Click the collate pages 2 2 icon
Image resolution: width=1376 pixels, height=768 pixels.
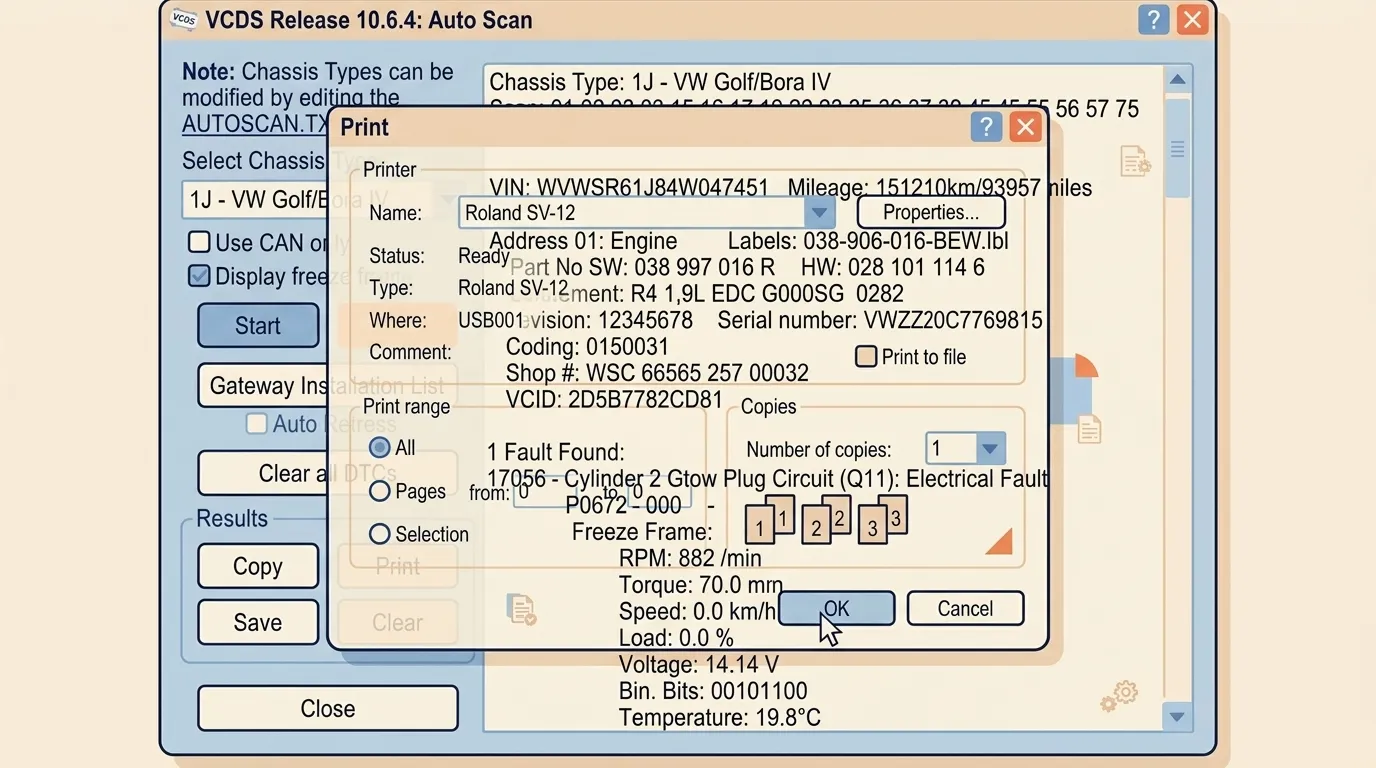click(x=826, y=521)
